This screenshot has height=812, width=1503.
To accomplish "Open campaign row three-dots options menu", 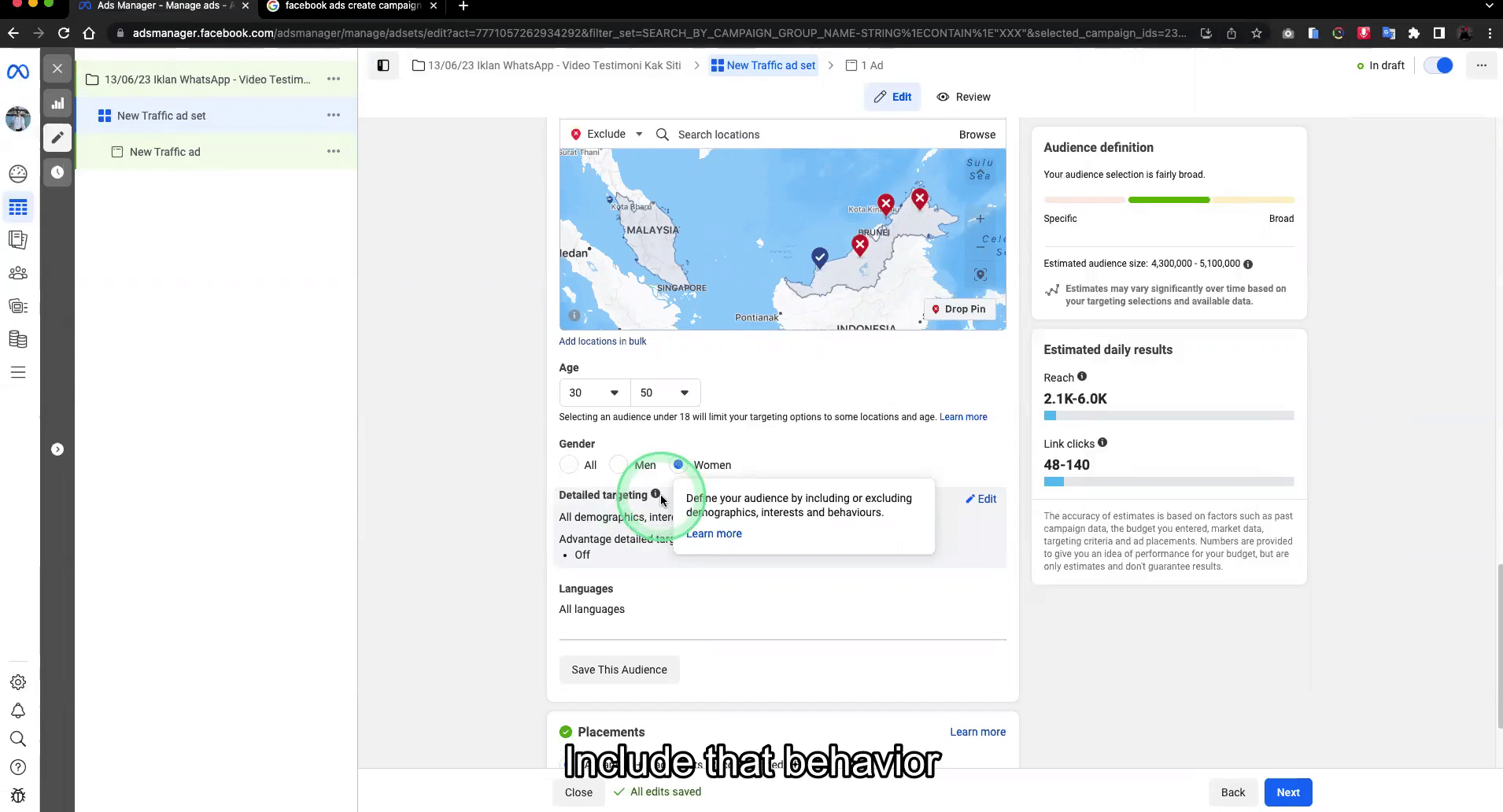I will (334, 79).
